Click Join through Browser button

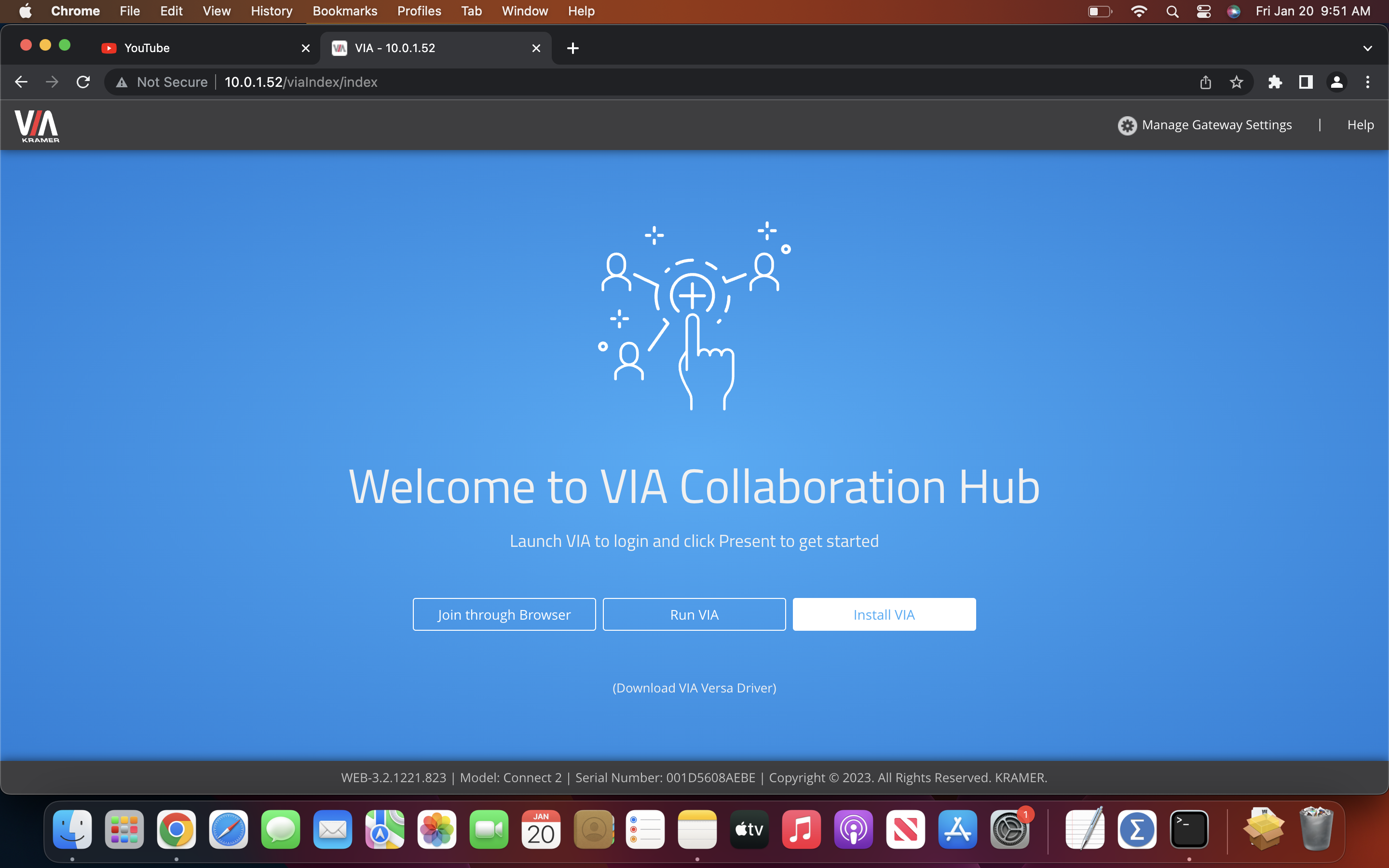pos(504,614)
